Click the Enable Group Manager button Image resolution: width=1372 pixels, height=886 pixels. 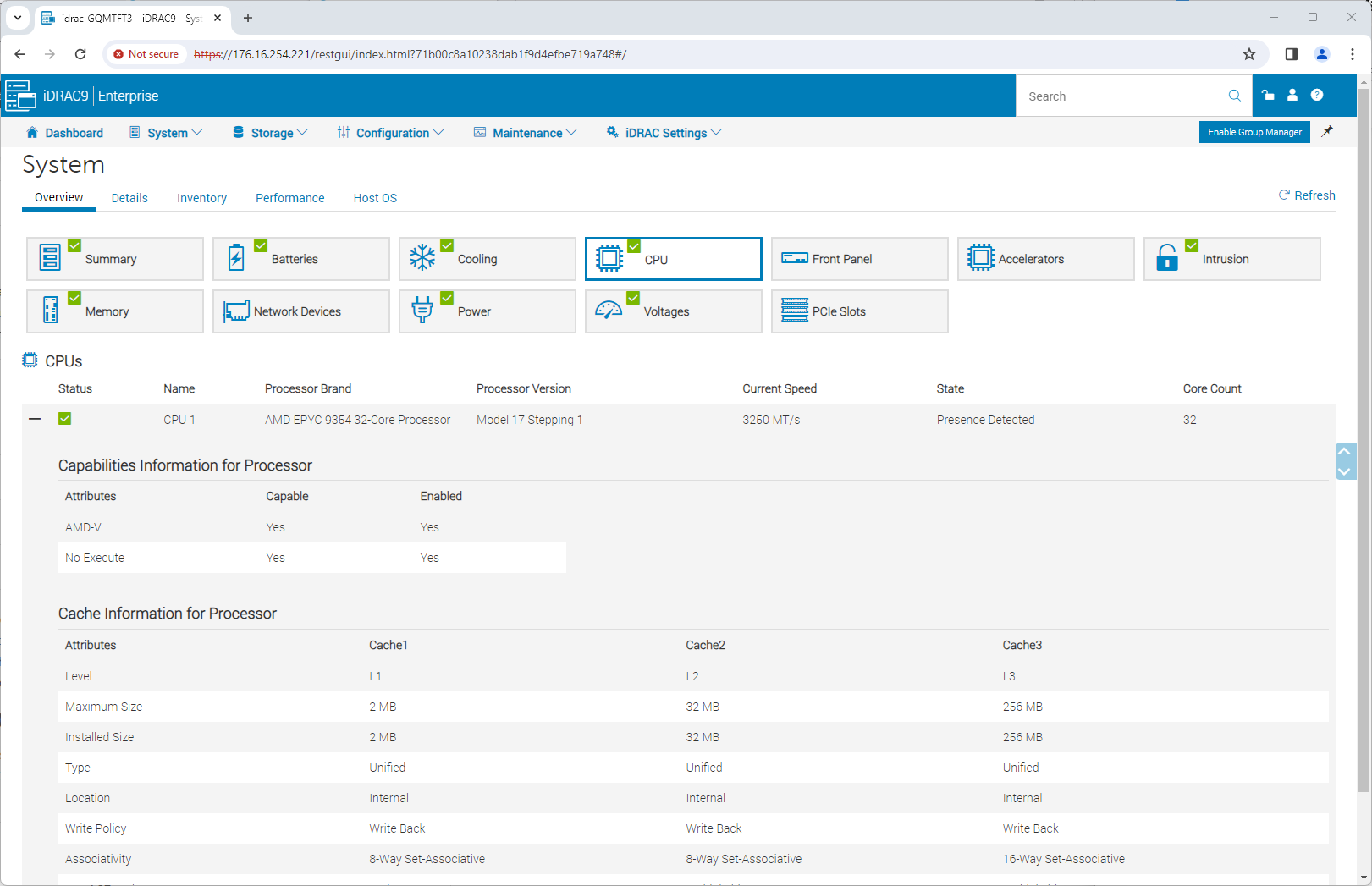(1254, 132)
